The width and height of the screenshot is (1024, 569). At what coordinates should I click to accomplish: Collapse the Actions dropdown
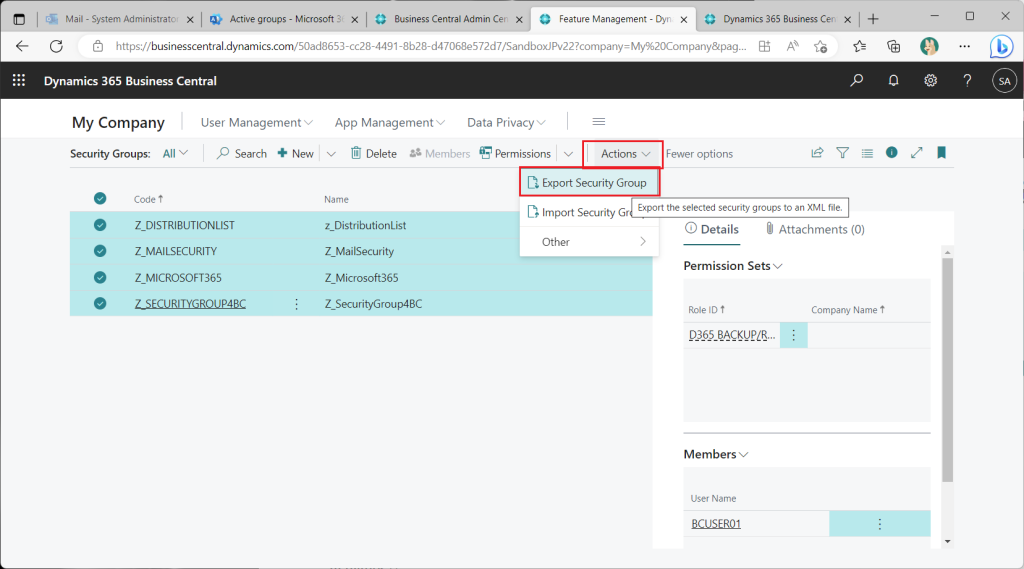[x=624, y=154]
